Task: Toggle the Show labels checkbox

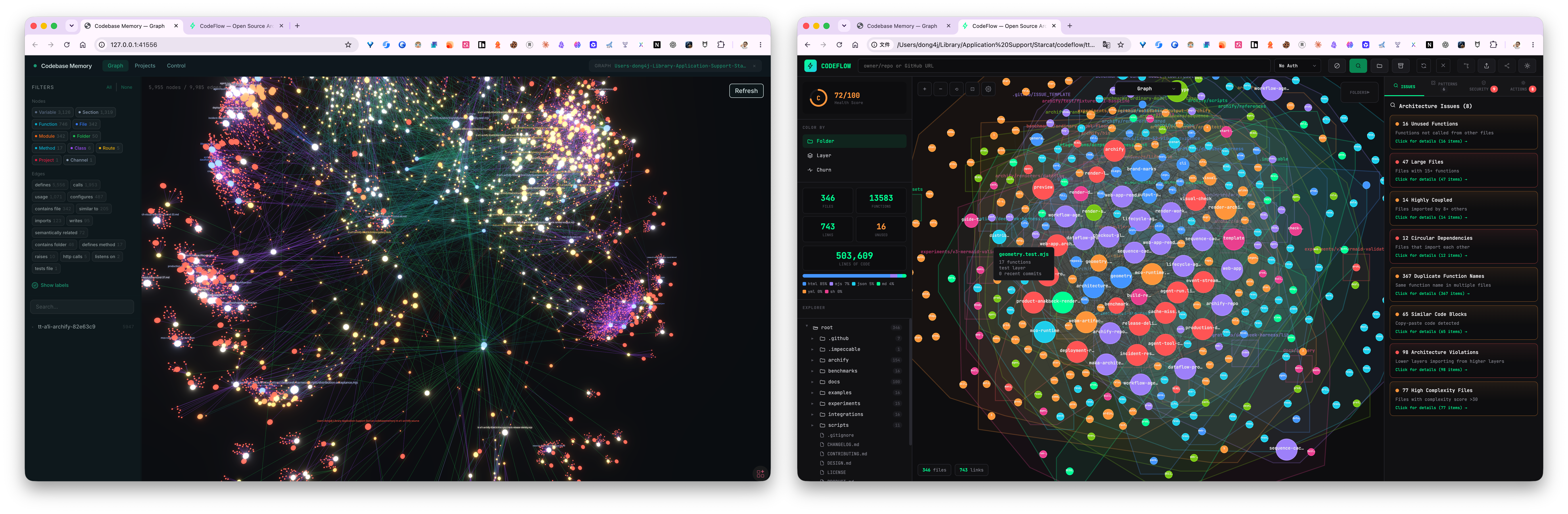Action: coord(50,285)
